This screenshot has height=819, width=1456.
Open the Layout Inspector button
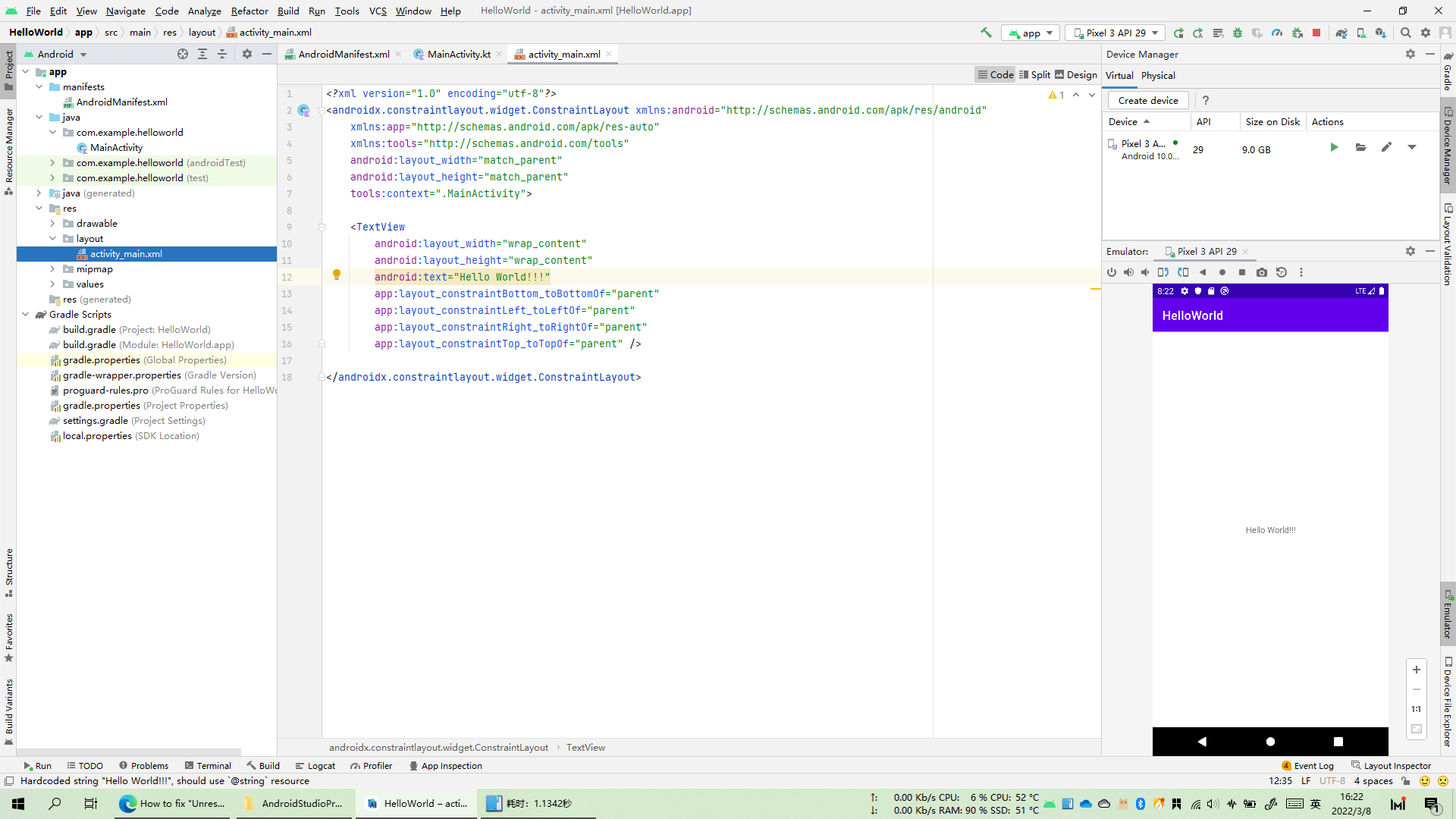(1392, 765)
